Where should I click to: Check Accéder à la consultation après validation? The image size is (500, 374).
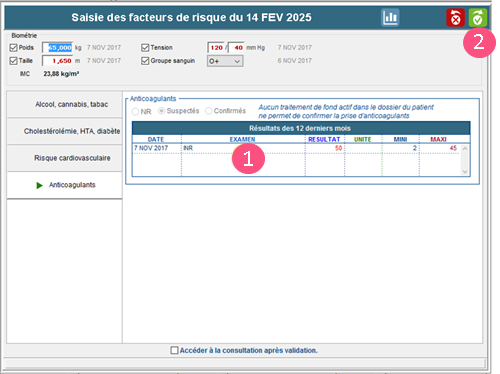coord(174,350)
